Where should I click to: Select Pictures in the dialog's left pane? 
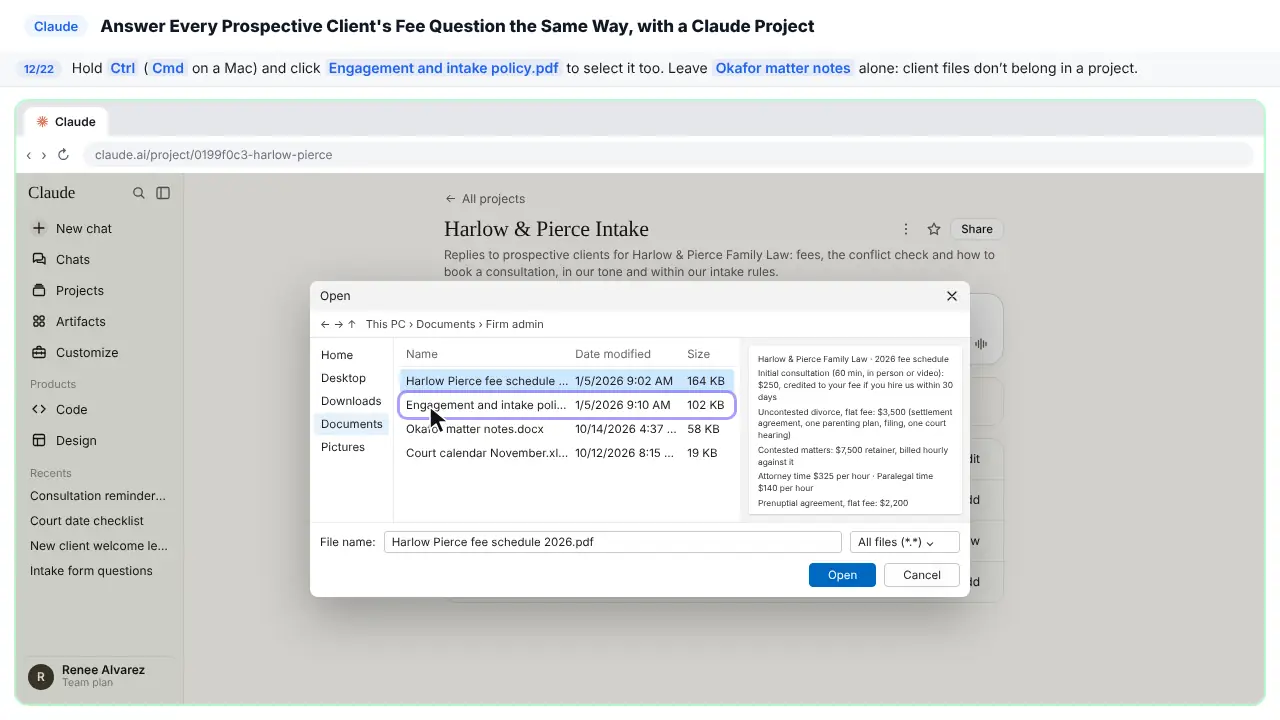(x=352, y=447)
